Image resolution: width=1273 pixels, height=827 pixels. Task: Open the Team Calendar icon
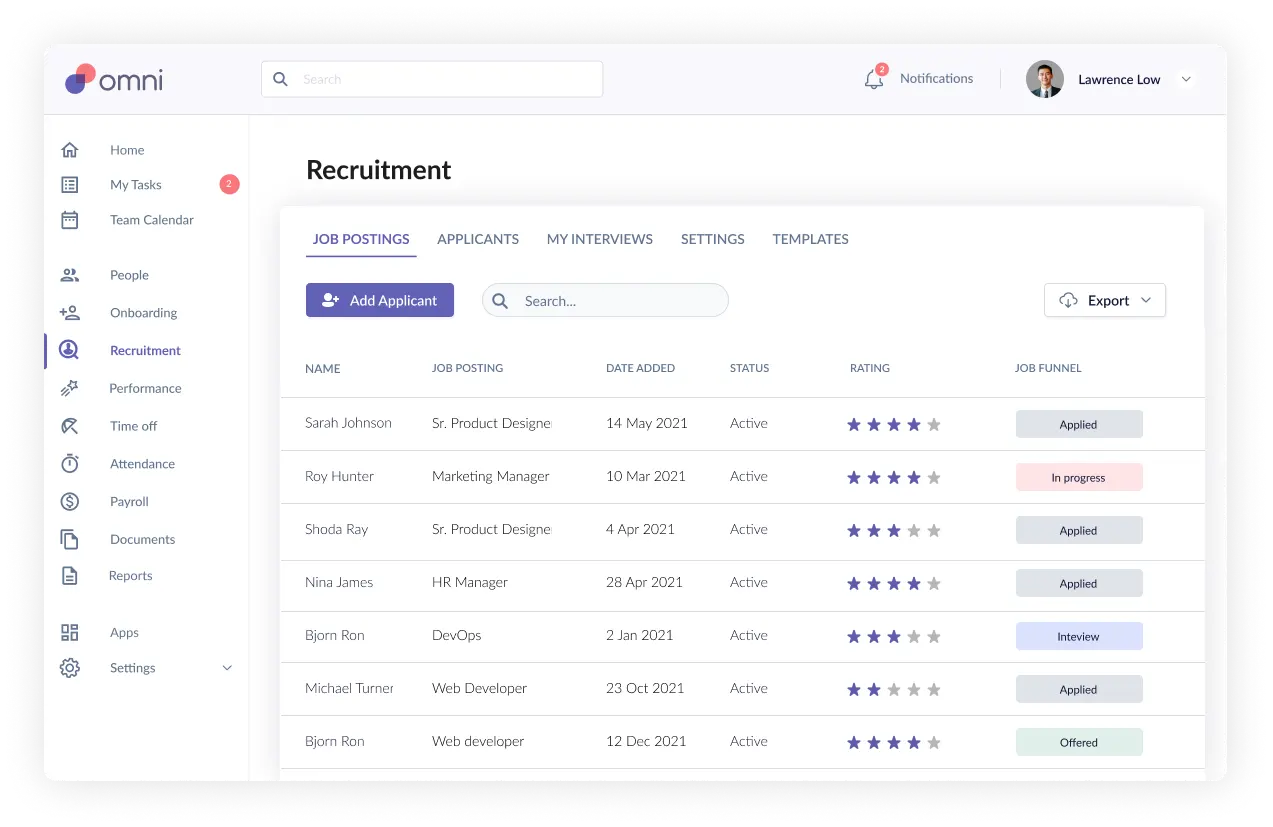[x=70, y=220]
